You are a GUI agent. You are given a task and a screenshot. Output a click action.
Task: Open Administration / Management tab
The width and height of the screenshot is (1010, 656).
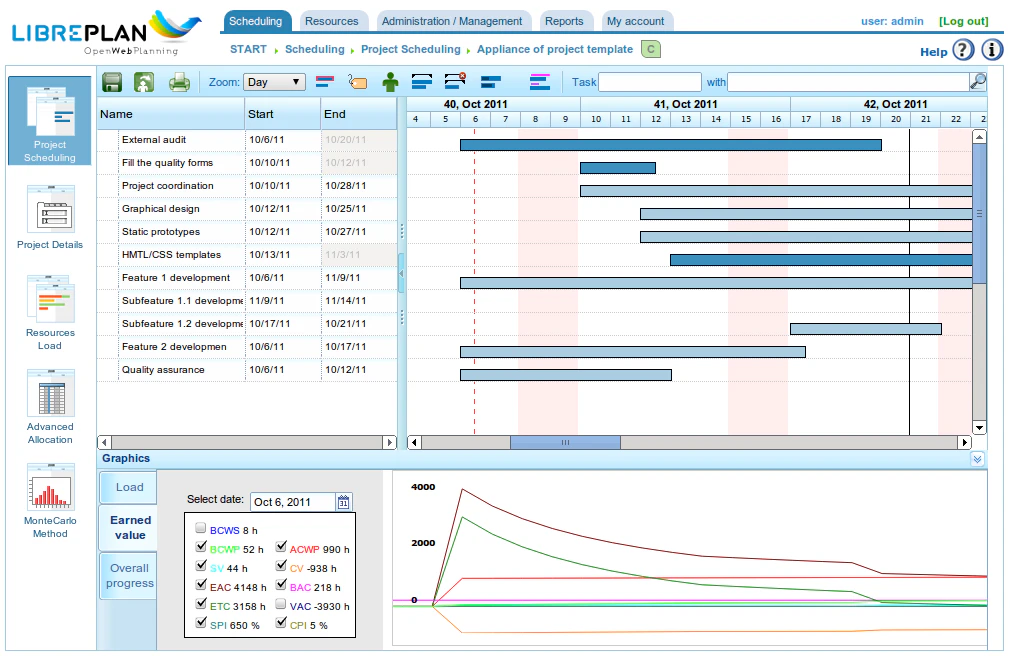(452, 21)
